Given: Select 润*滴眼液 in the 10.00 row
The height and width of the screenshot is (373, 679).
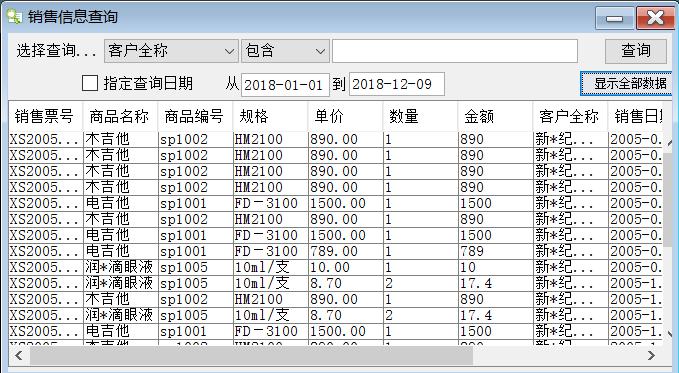Looking at the screenshot, I should tap(120, 267).
